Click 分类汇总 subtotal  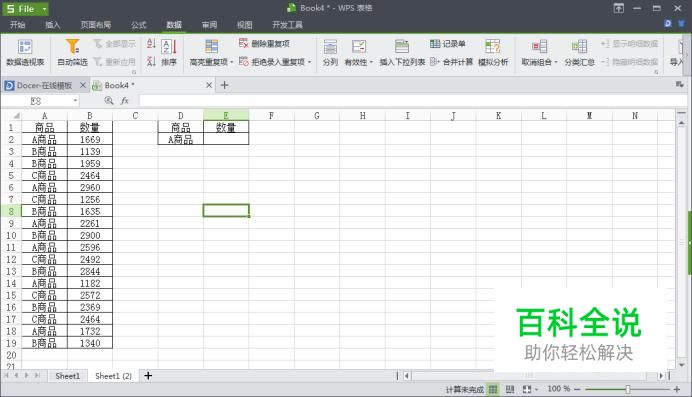579,52
